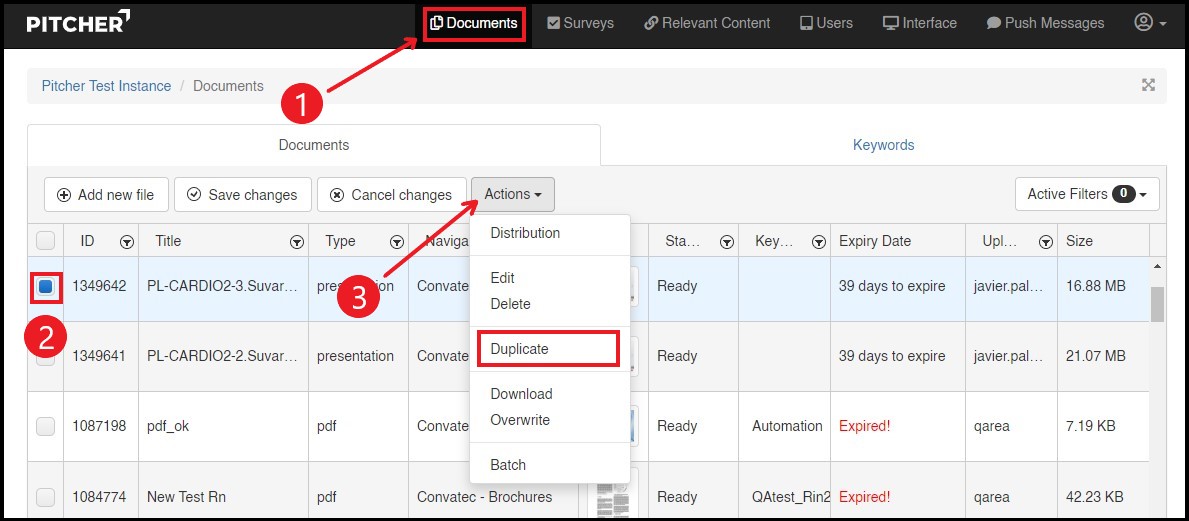Click the table's vertical scrollbar thumb
The width and height of the screenshot is (1189, 521).
[x=1158, y=303]
